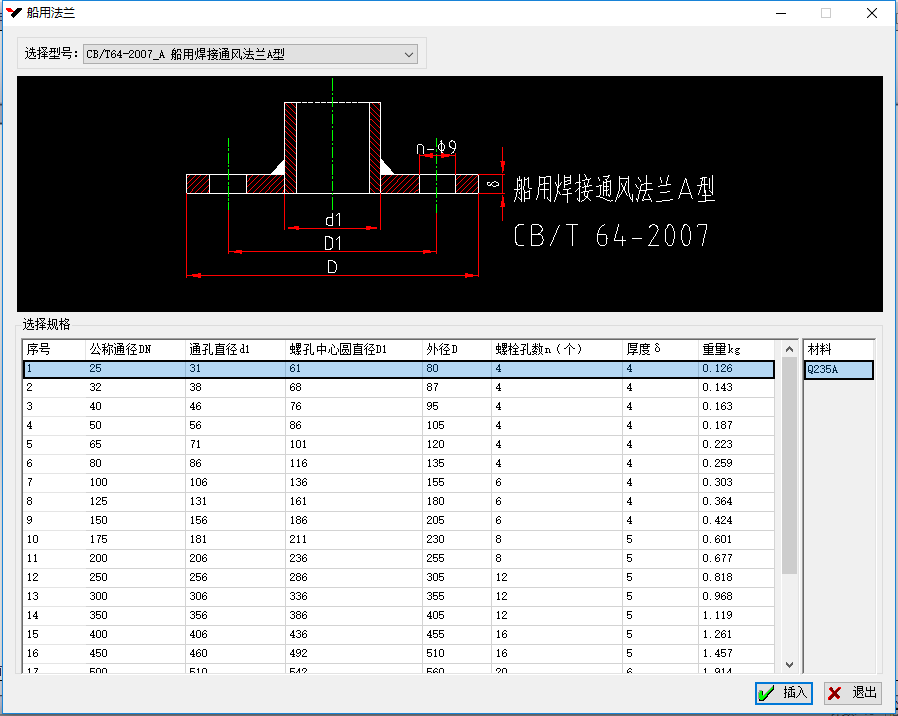Image resolution: width=898 pixels, height=716 pixels.
Task: Click the 重量kg column header
Action: click(735, 350)
